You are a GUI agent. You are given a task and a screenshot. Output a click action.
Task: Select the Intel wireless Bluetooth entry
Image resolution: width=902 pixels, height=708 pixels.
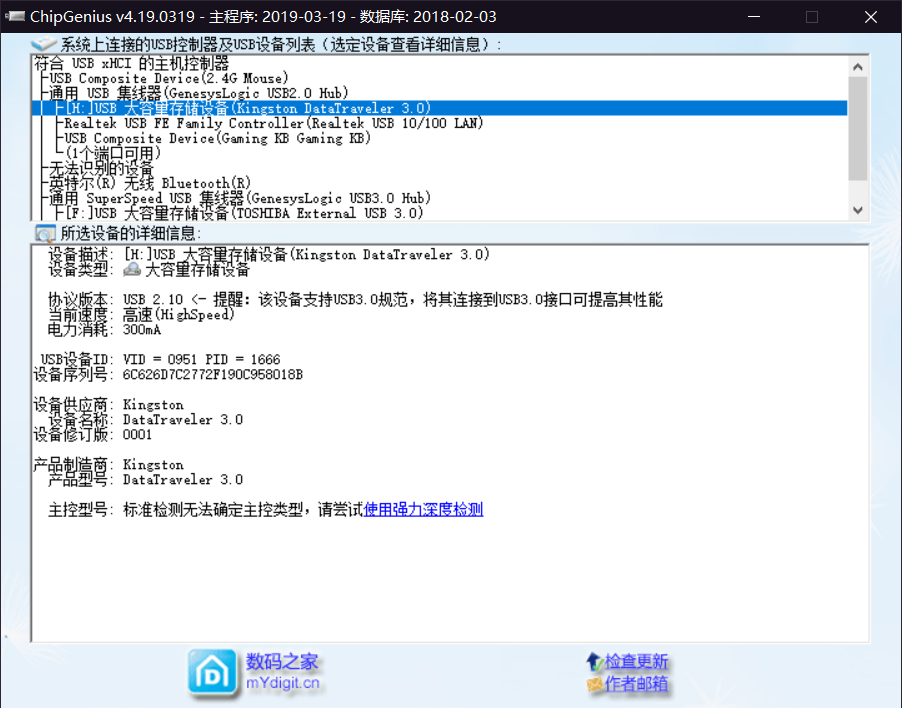point(150,183)
